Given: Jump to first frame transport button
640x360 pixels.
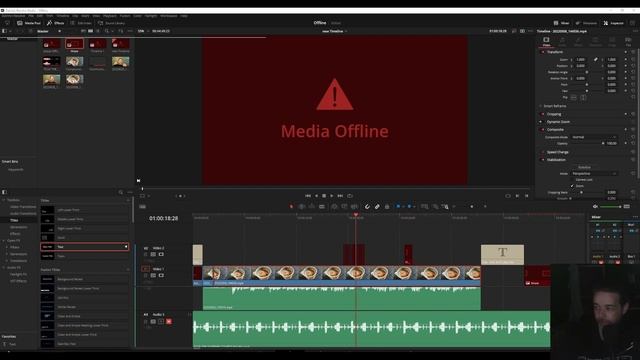Looking at the screenshot, I should [308, 196].
